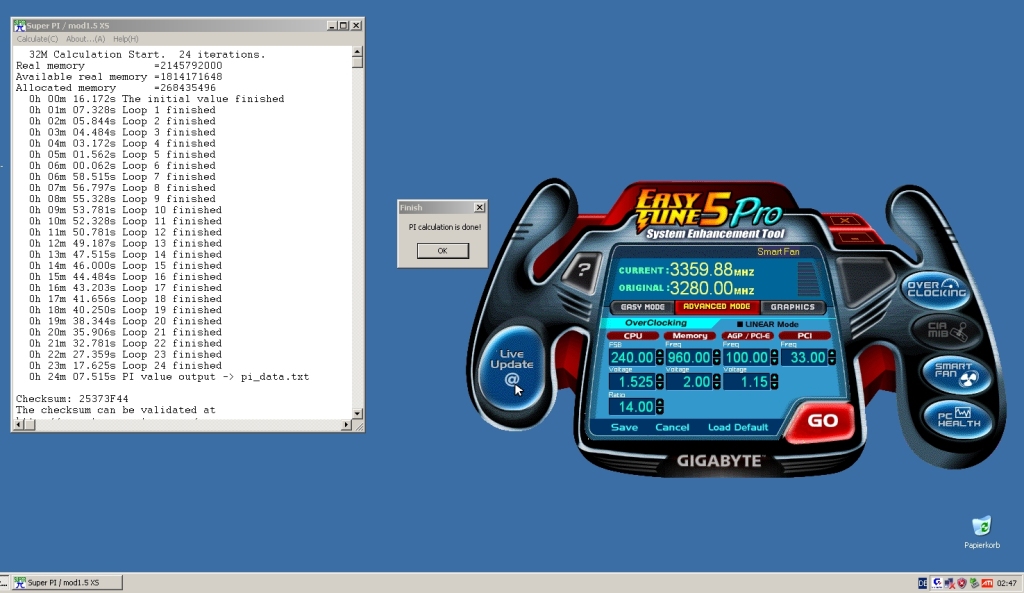Click the 02:47 system clock
Viewport: 1024px width, 593px height.
pyautogui.click(x=1006, y=583)
